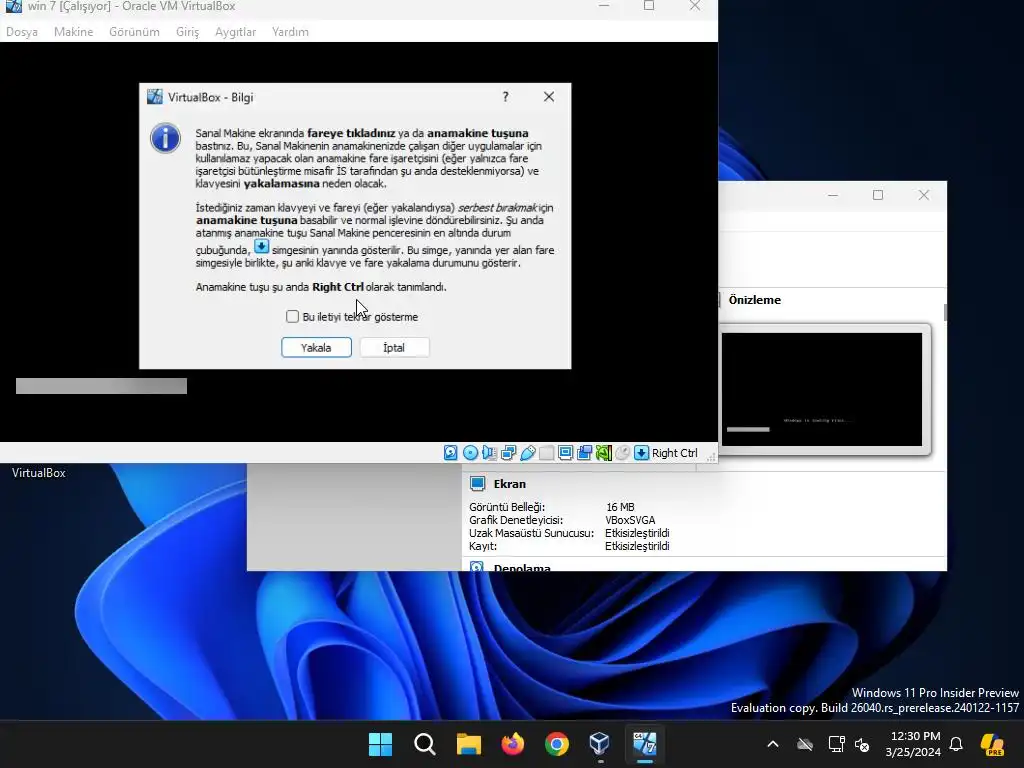
Task: Click the optical disc icon in VM status bar
Action: [x=470, y=453]
